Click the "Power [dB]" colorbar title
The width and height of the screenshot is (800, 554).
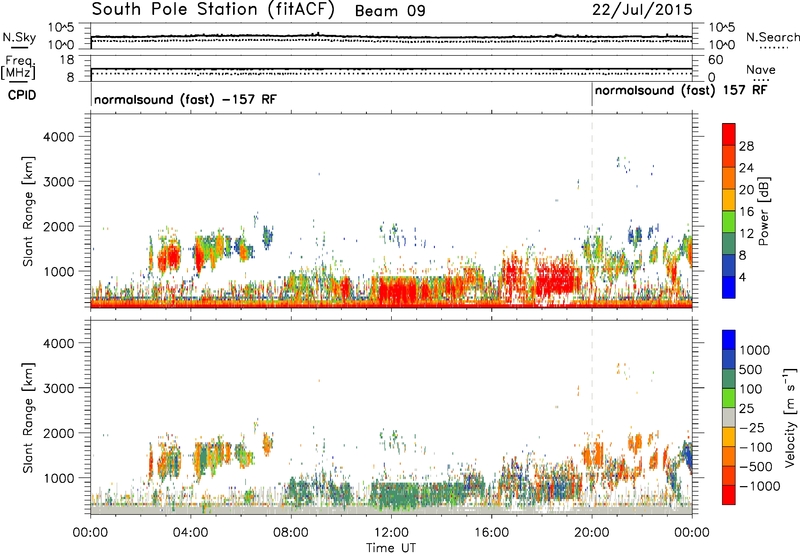763,211
